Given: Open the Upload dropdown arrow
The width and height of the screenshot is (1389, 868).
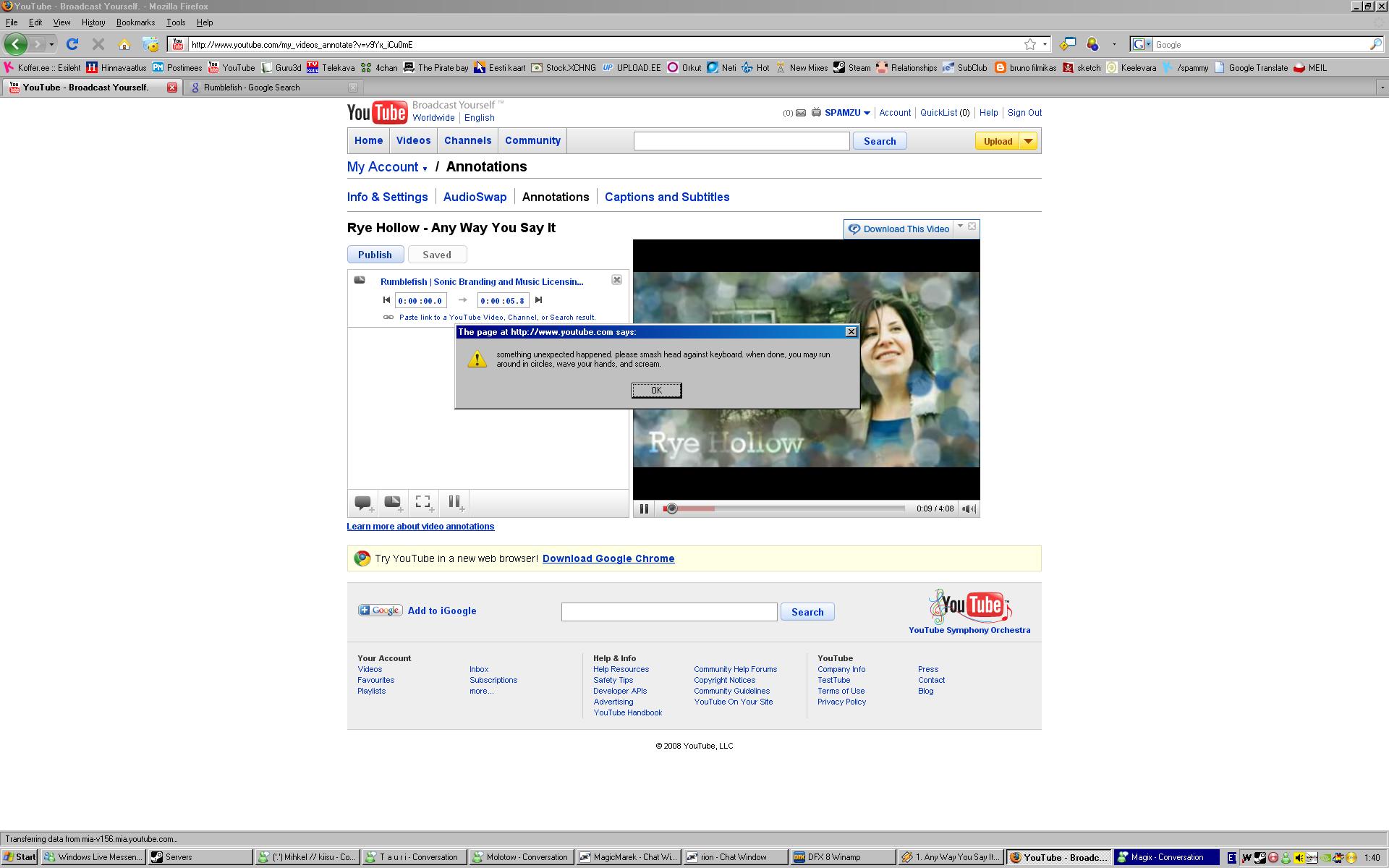Looking at the screenshot, I should [x=1028, y=141].
